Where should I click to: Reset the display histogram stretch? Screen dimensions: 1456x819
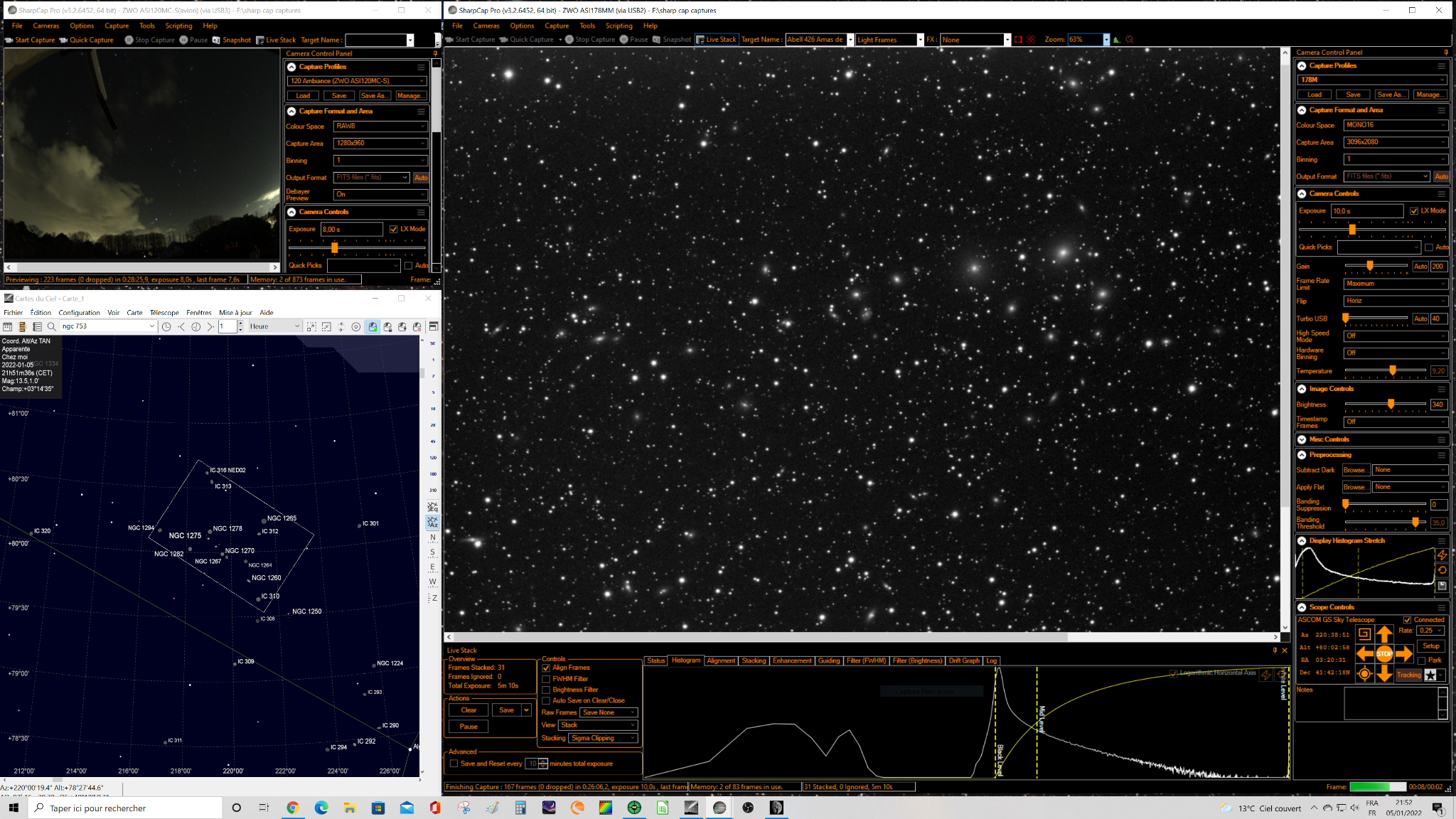(x=1442, y=570)
